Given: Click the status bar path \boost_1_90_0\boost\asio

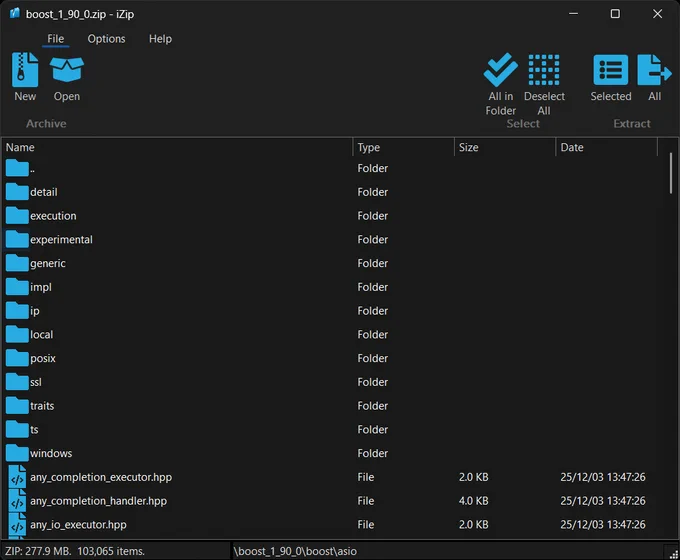Looking at the screenshot, I should click(295, 551).
